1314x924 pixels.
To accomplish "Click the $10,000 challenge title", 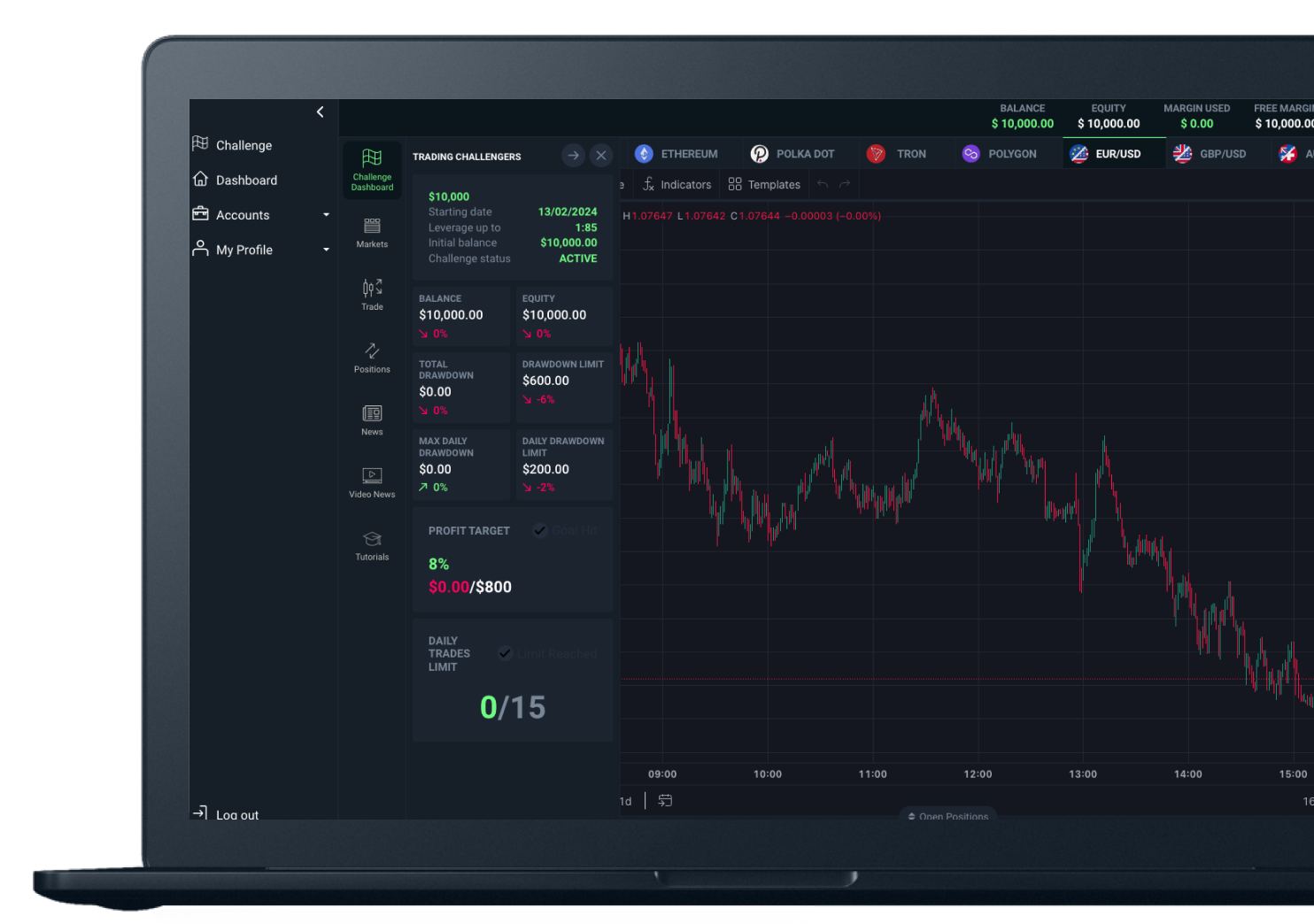I will 449,196.
